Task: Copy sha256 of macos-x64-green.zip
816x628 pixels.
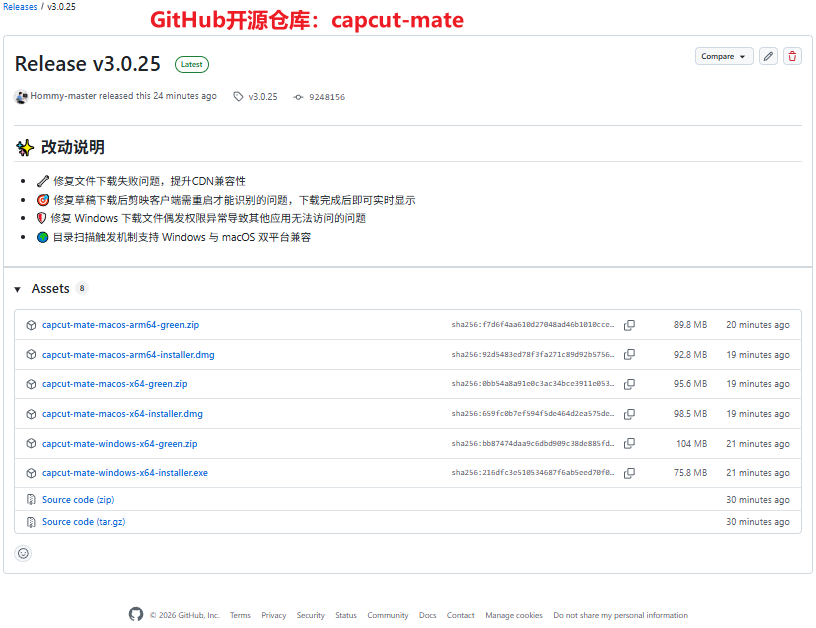Action: click(629, 385)
